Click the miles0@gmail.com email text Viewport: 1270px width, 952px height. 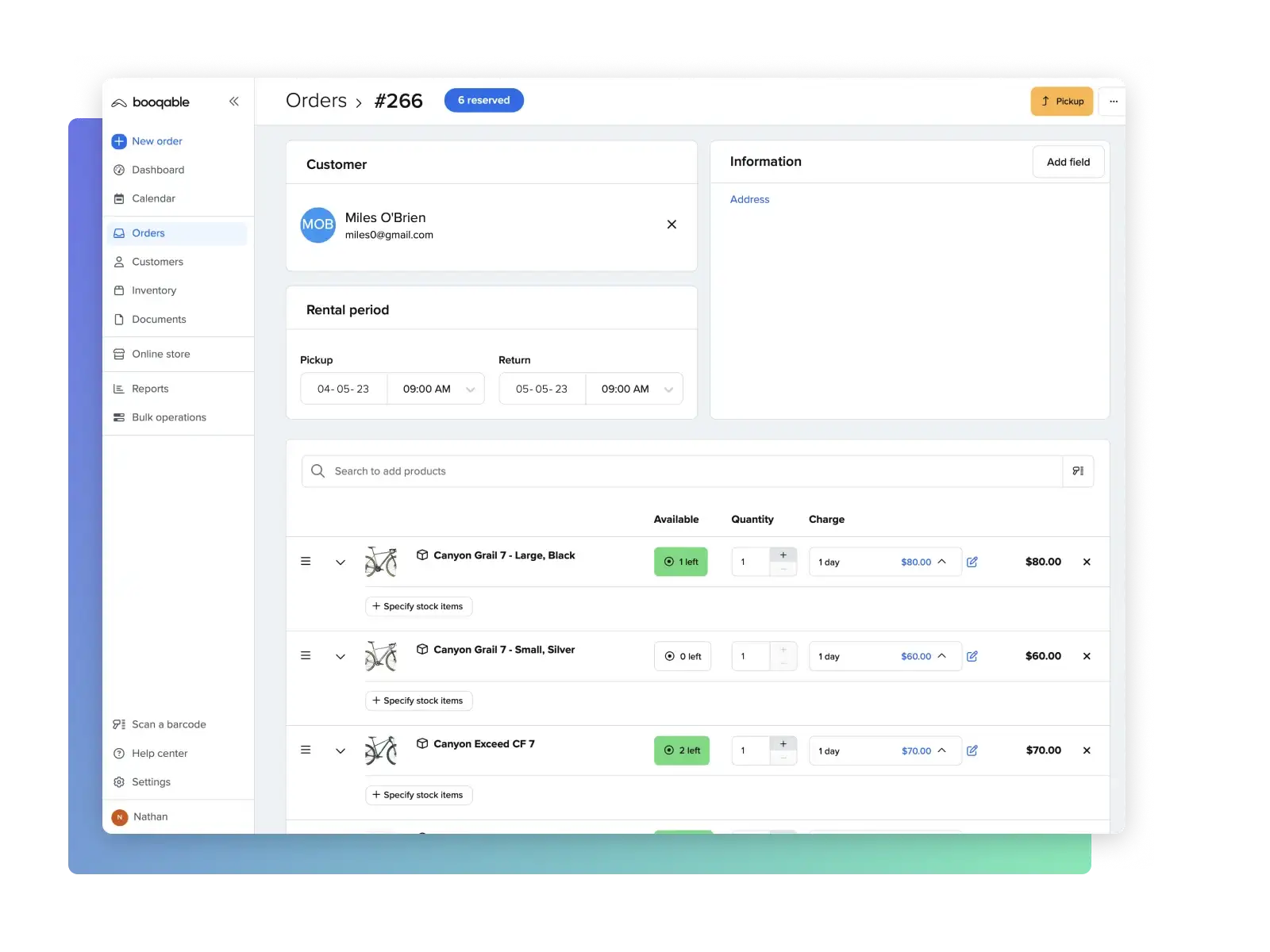(389, 235)
